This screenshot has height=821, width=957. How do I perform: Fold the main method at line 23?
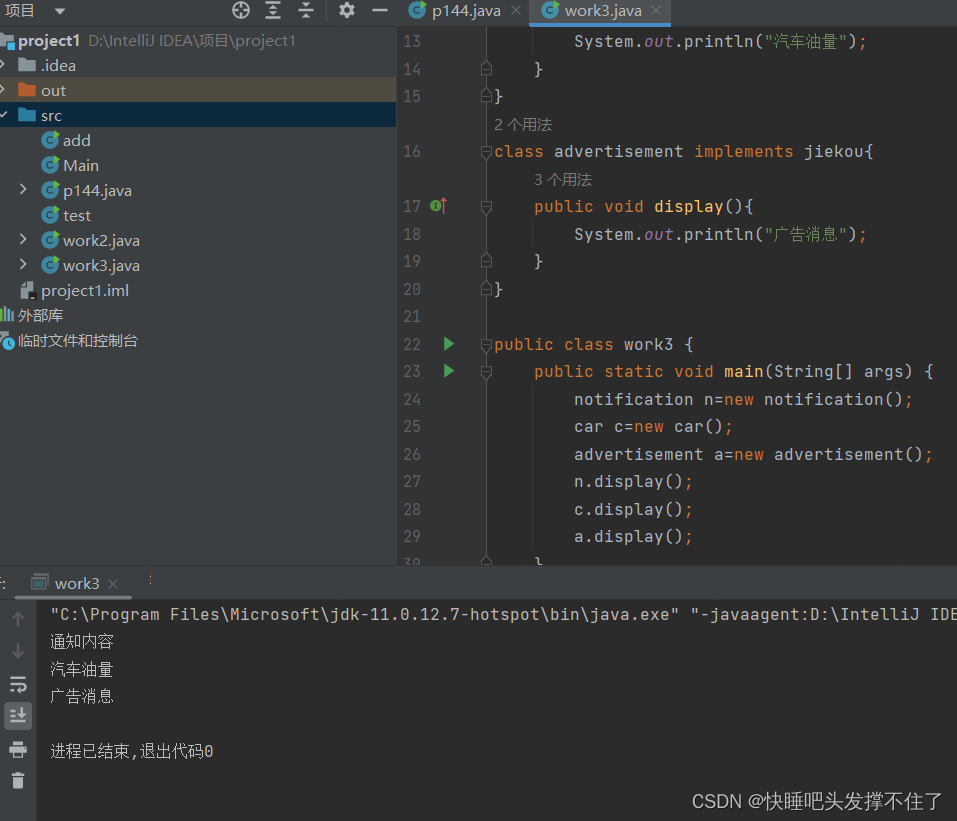click(486, 372)
